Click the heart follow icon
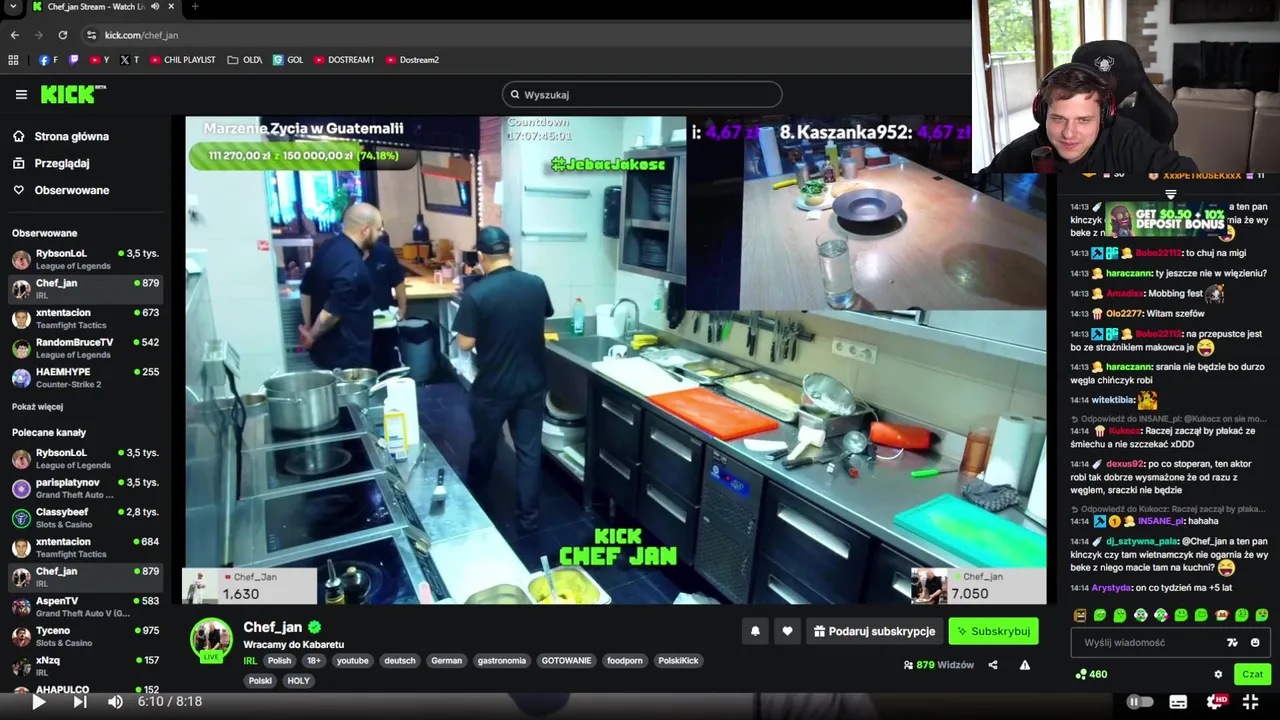 click(x=787, y=631)
